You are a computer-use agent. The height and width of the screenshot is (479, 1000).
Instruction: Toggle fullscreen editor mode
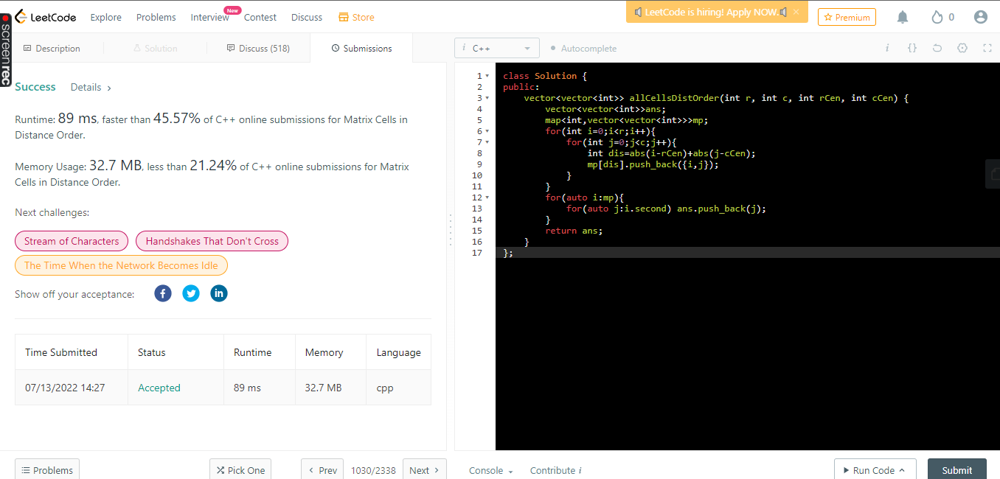click(x=987, y=48)
